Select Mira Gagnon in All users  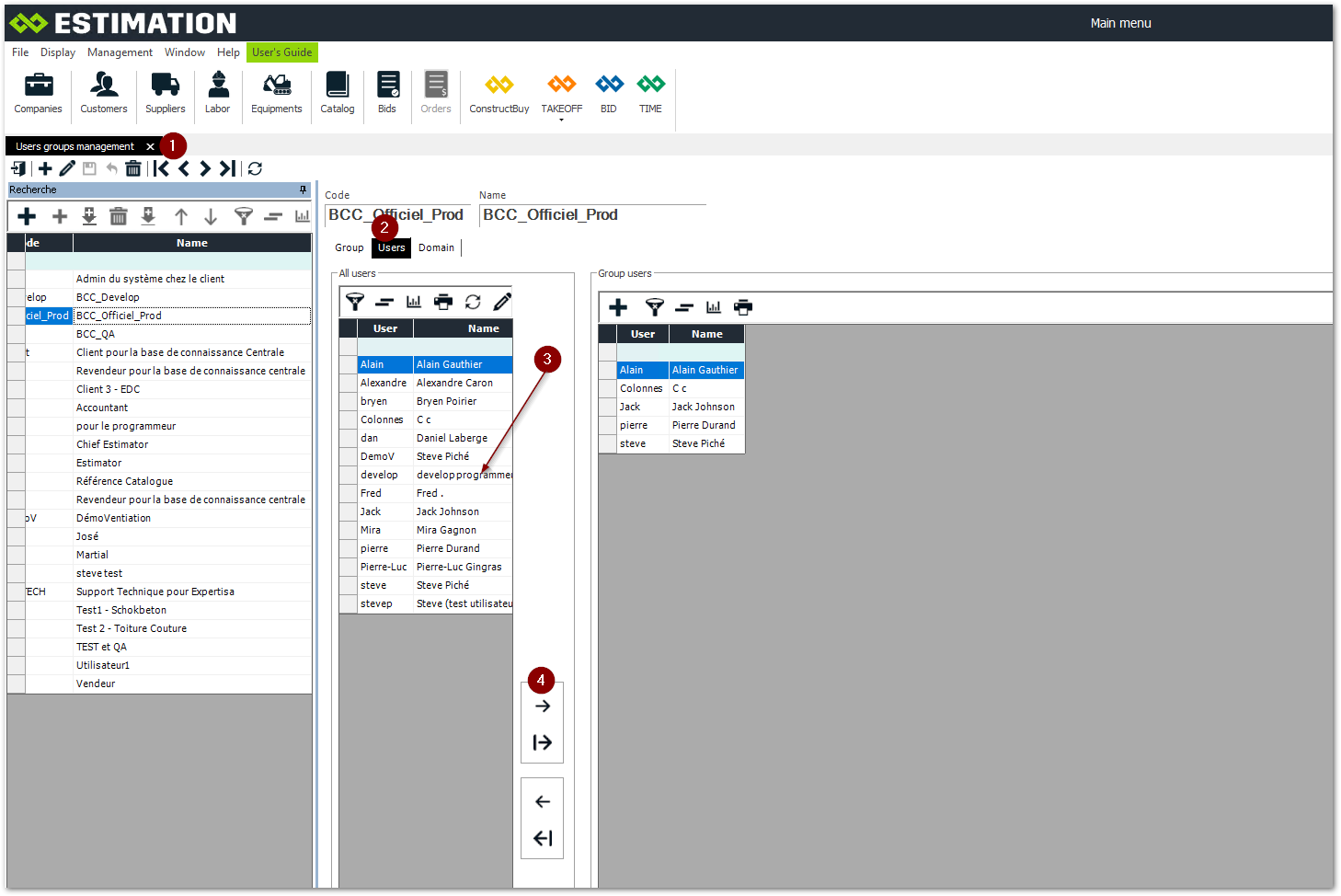(x=446, y=530)
